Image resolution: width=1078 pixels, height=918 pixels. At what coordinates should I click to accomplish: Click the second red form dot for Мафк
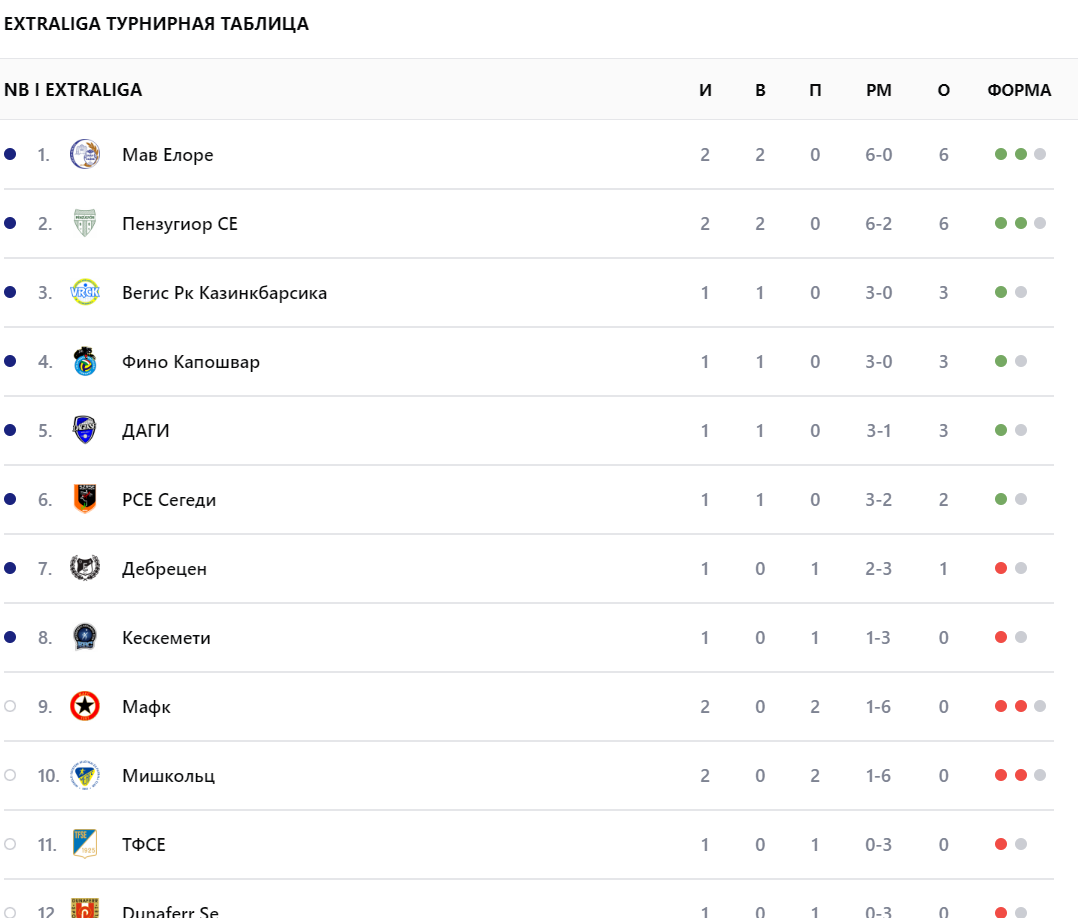(1021, 706)
